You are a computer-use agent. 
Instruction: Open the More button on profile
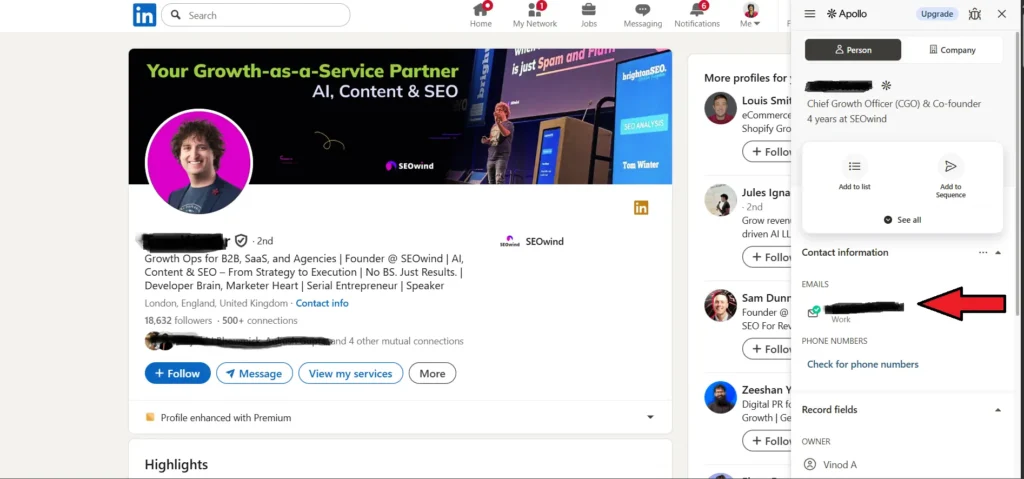point(432,373)
